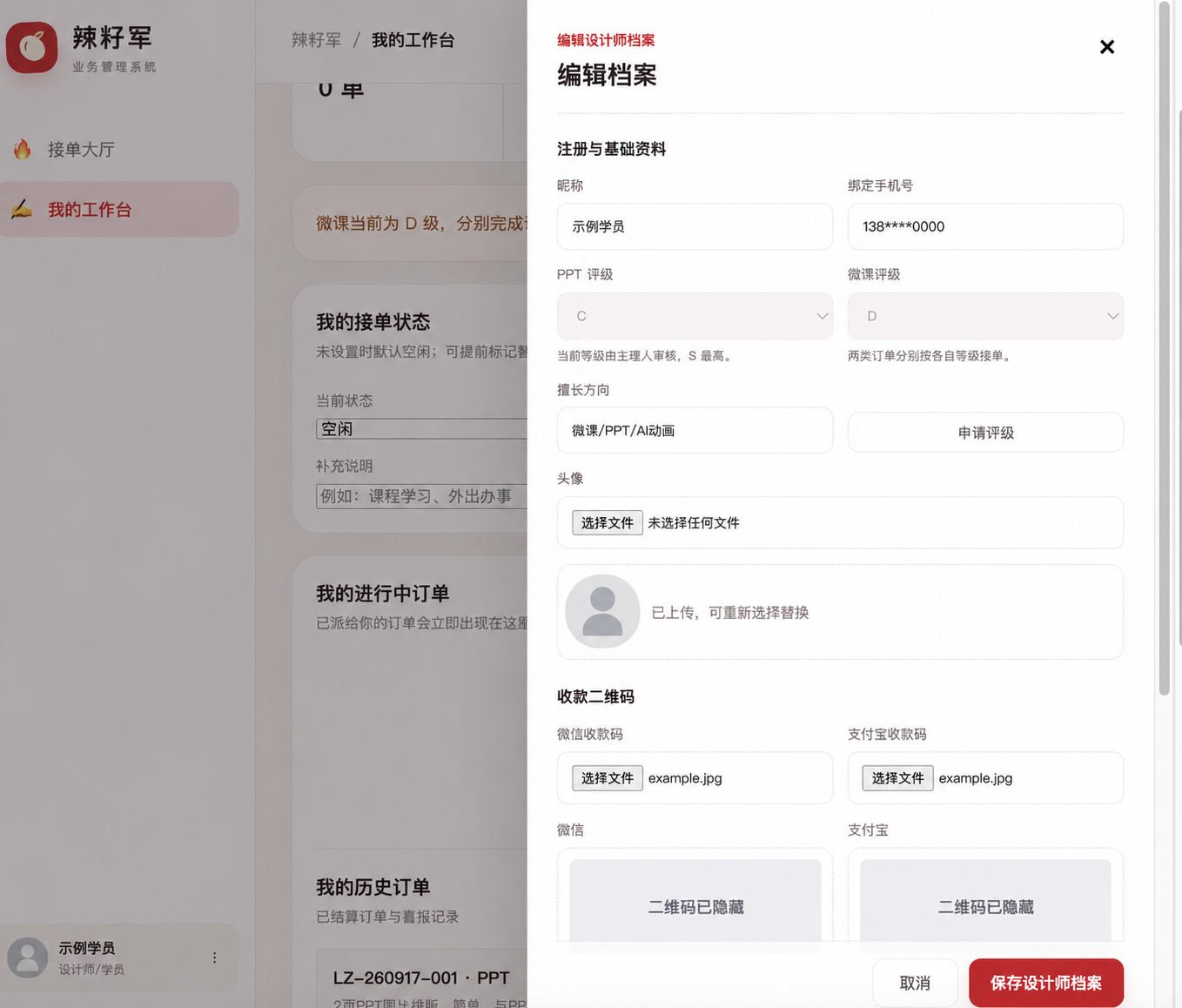The width and height of the screenshot is (1182, 1008).
Task: Click the 辣籽军 apple logo icon
Action: [32, 47]
